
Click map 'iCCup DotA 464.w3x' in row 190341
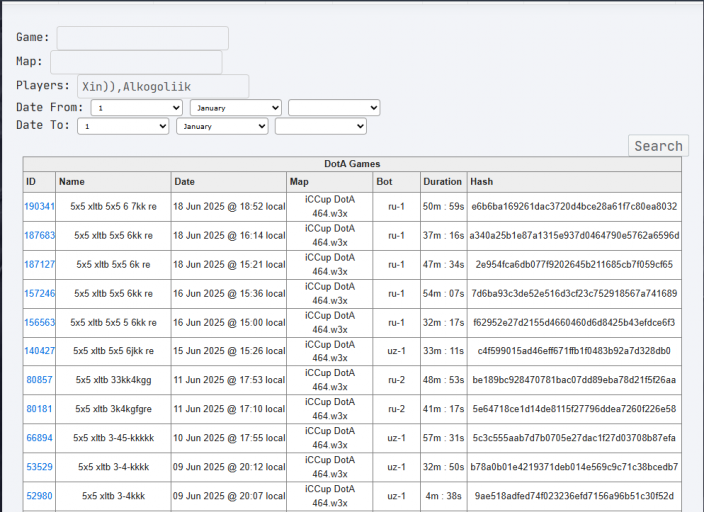click(330, 207)
